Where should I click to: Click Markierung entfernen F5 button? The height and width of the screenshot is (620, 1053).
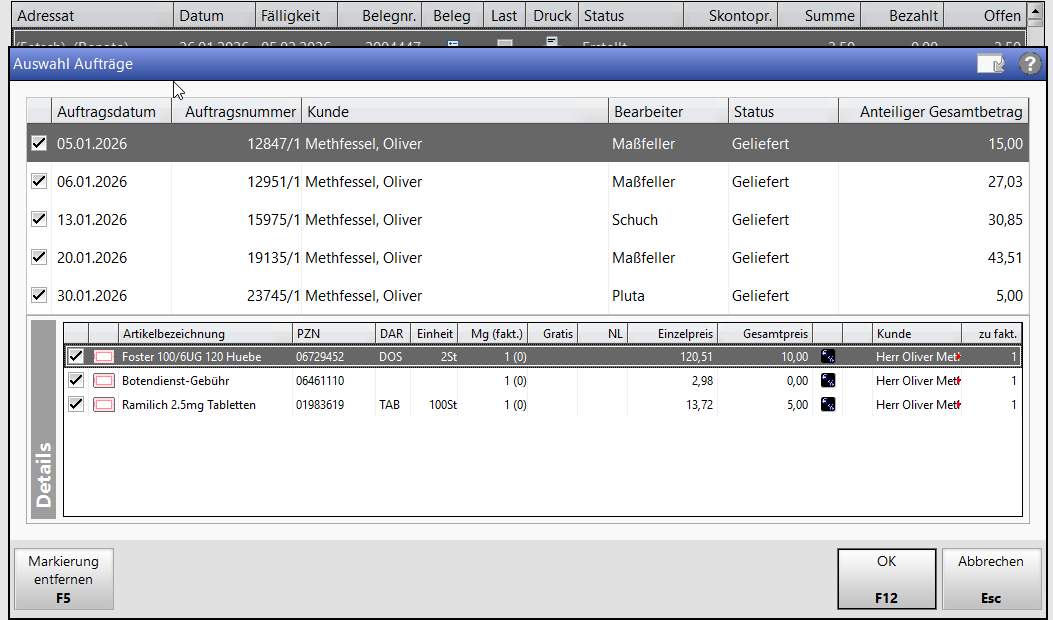click(61, 579)
